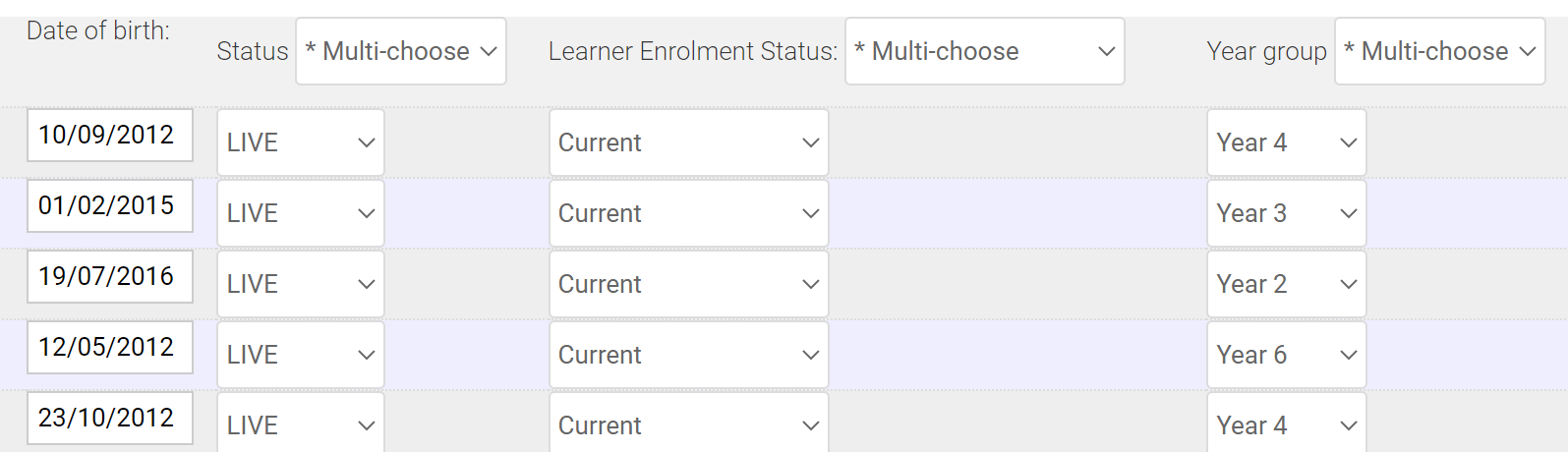Image resolution: width=1568 pixels, height=452 pixels.
Task: Open the Status multi-choose filter dropdown
Action: tap(400, 51)
